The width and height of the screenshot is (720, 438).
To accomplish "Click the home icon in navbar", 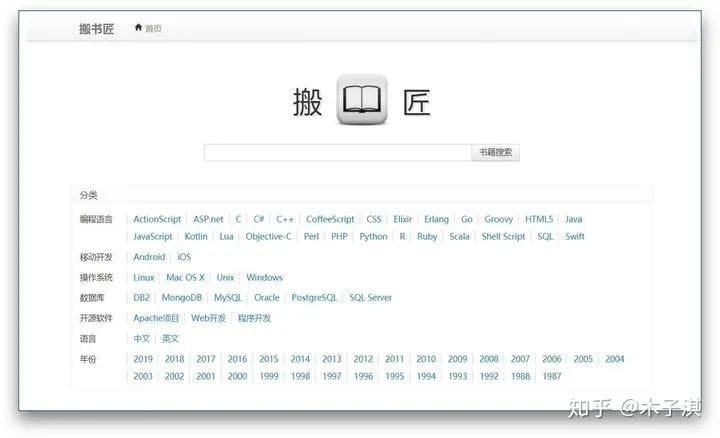I will pos(138,28).
